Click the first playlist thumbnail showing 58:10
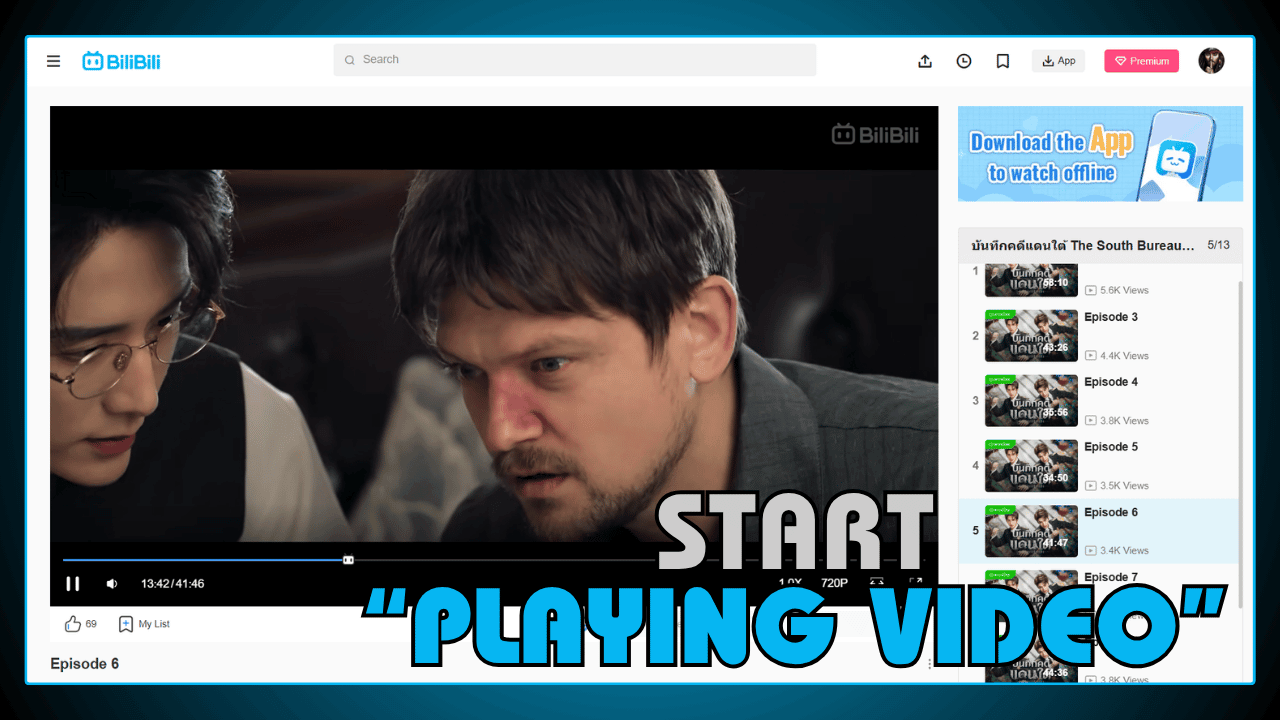This screenshot has height=720, width=1280. pyautogui.click(x=1031, y=281)
